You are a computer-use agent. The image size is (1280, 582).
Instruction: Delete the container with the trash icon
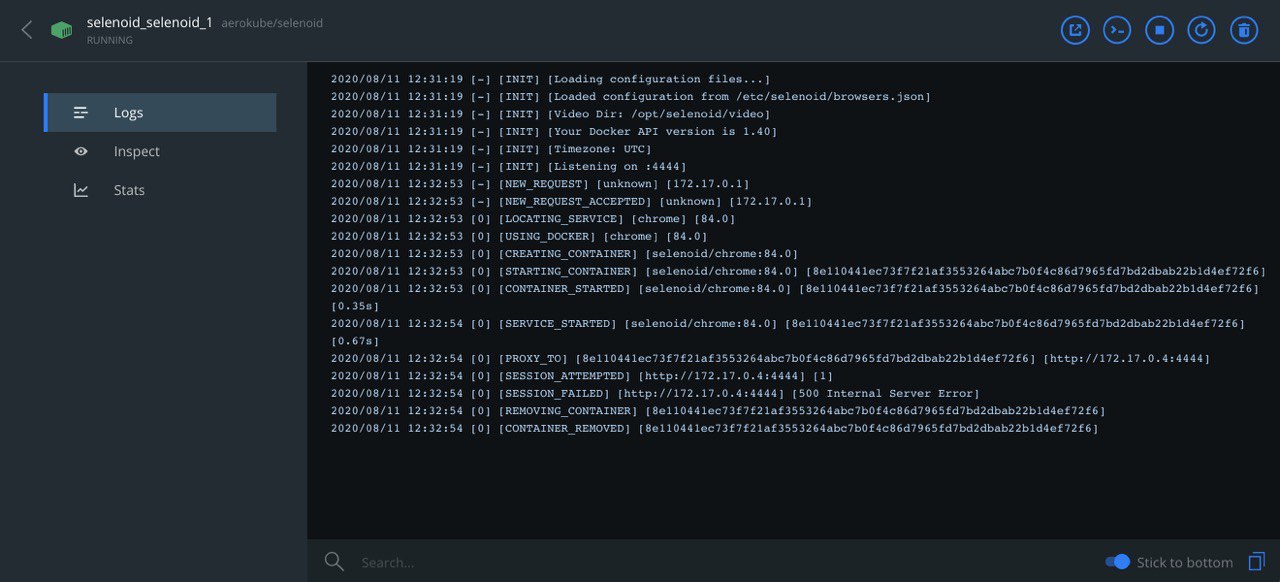[x=1243, y=30]
